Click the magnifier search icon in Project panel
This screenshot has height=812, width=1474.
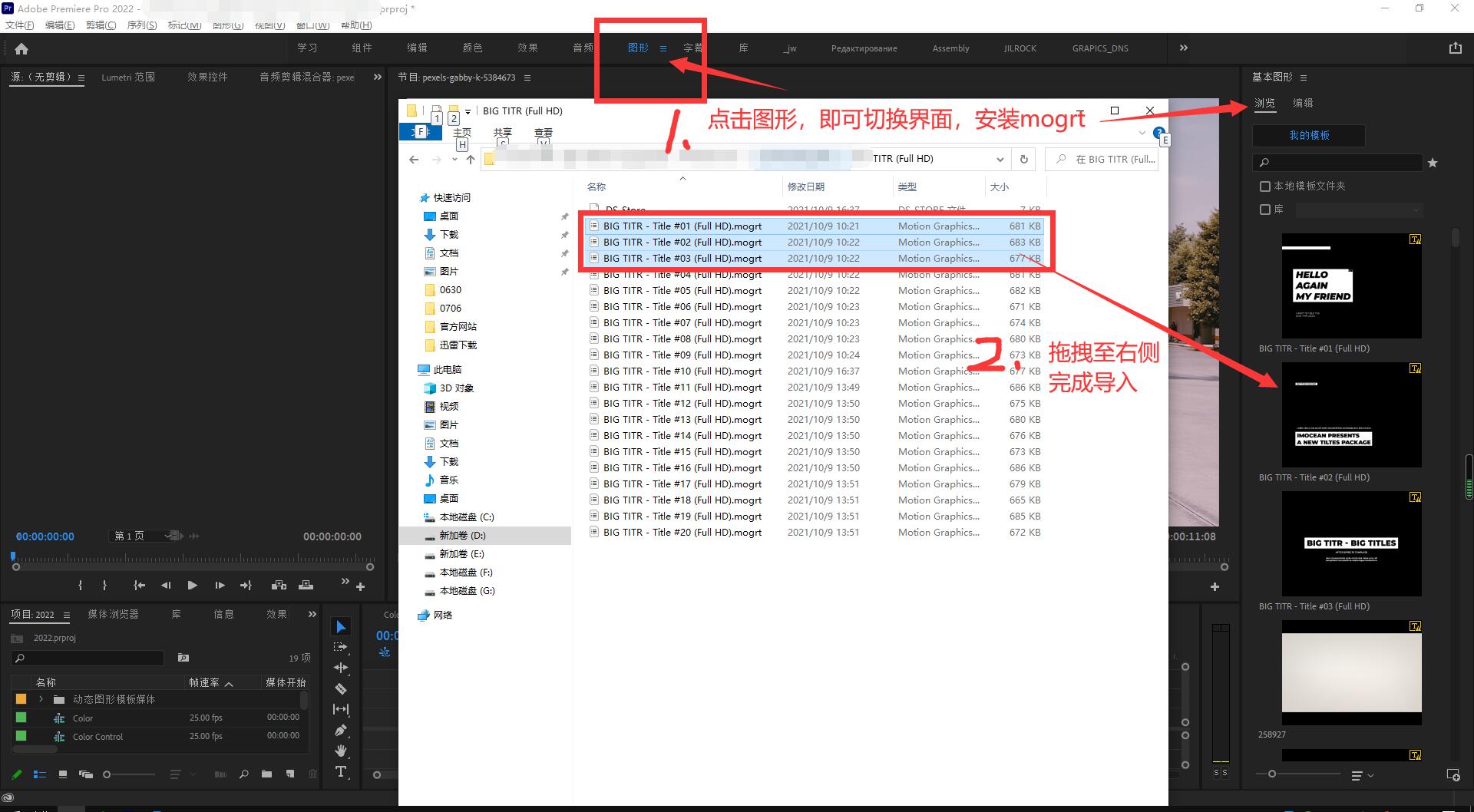tap(245, 774)
